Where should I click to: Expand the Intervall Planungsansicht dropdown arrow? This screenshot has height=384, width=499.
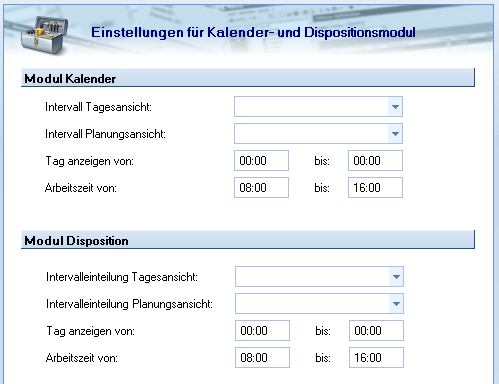[395, 134]
